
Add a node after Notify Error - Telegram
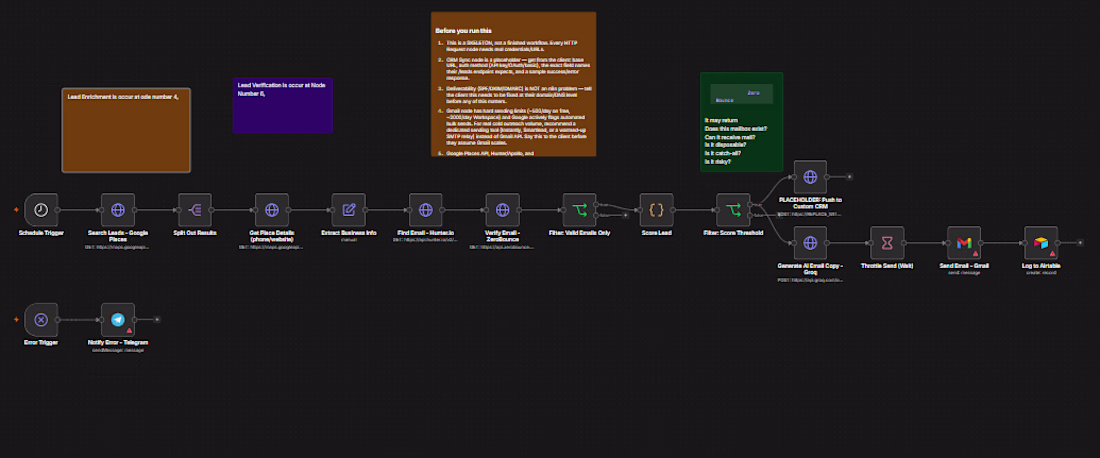[157, 320]
